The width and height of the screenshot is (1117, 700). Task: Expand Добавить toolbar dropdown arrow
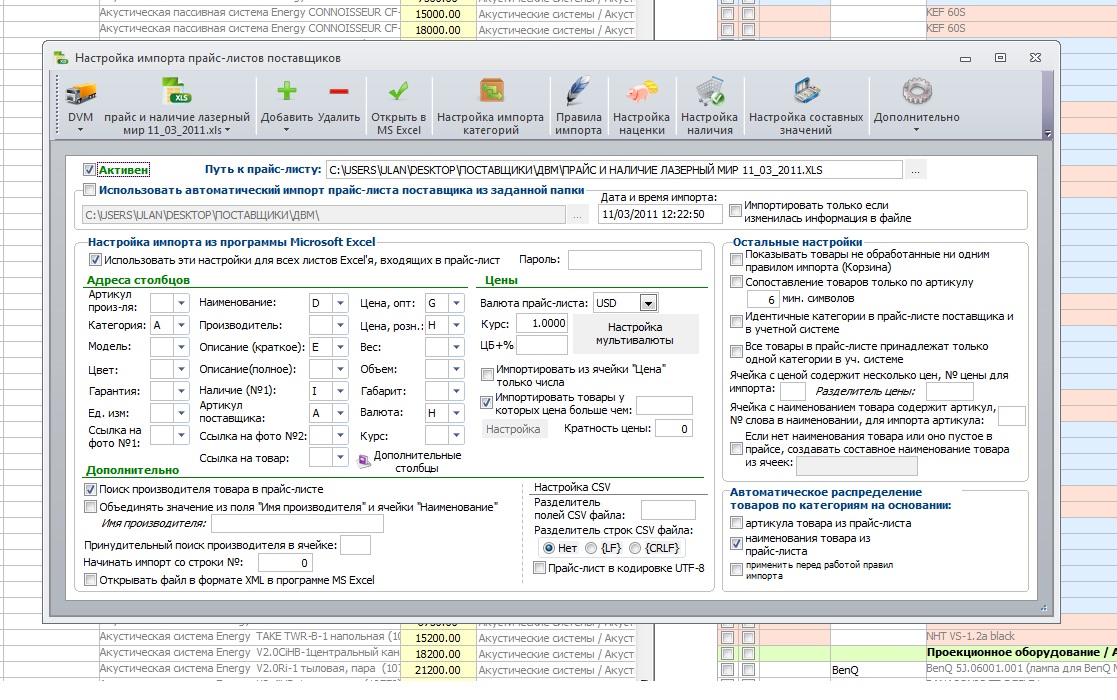click(286, 130)
